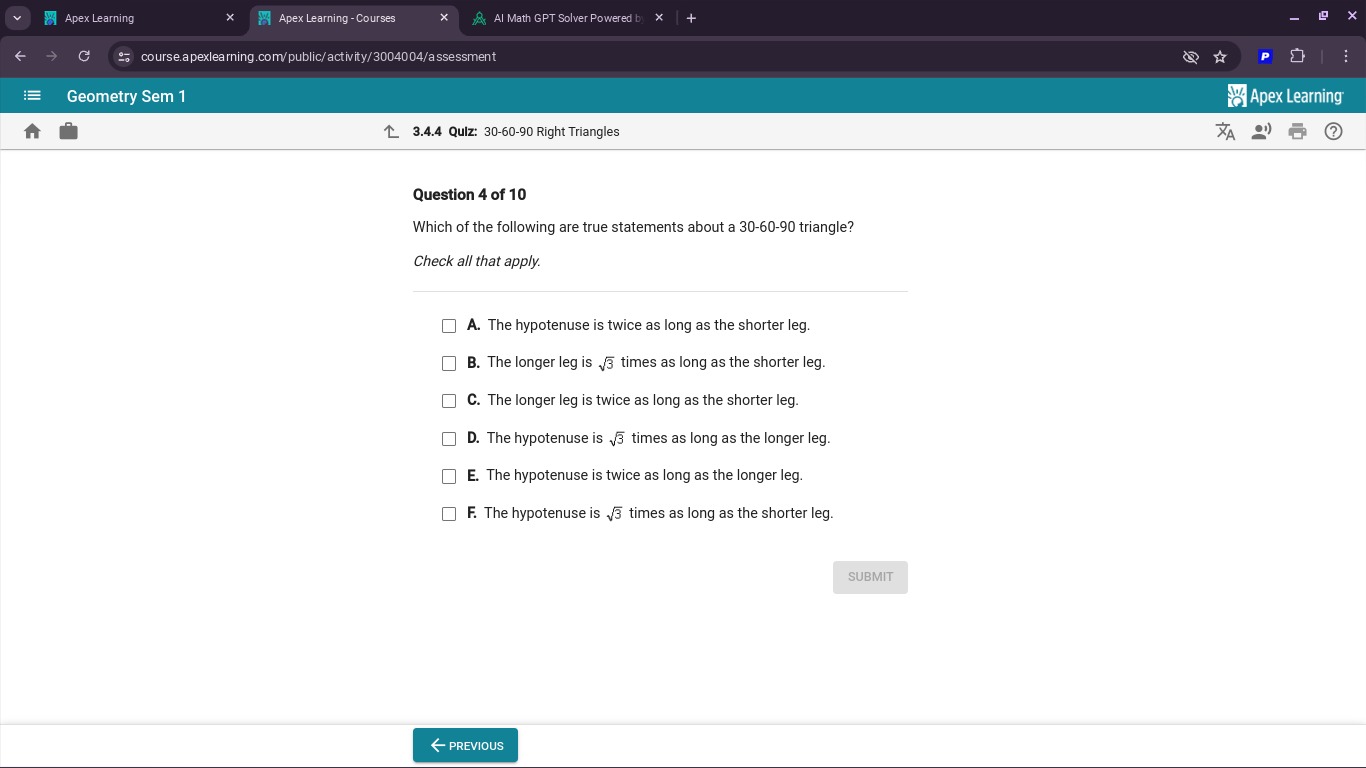
Task: Click the crossed-eye tracking icon in address bar
Action: tap(1190, 57)
